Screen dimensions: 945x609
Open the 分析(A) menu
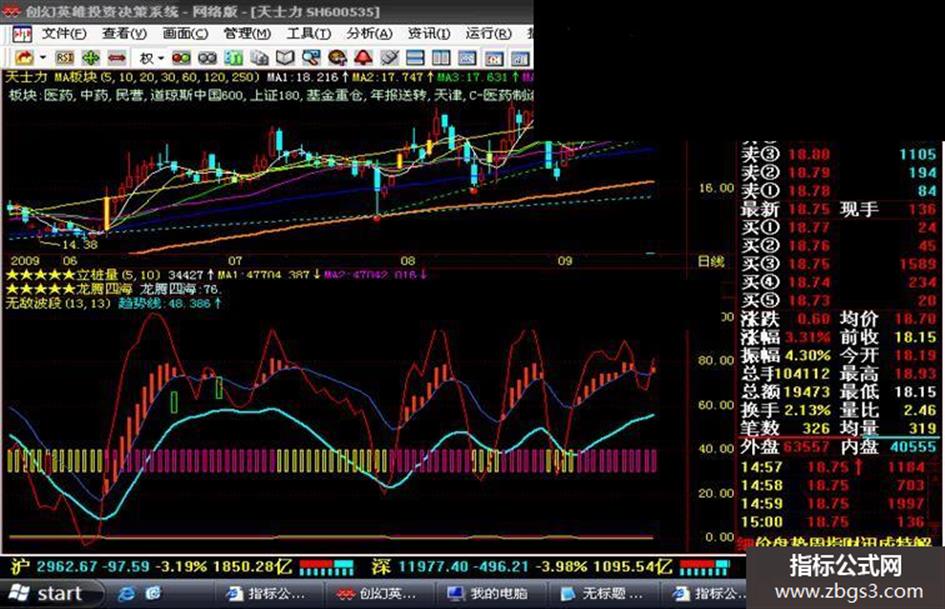coord(369,33)
